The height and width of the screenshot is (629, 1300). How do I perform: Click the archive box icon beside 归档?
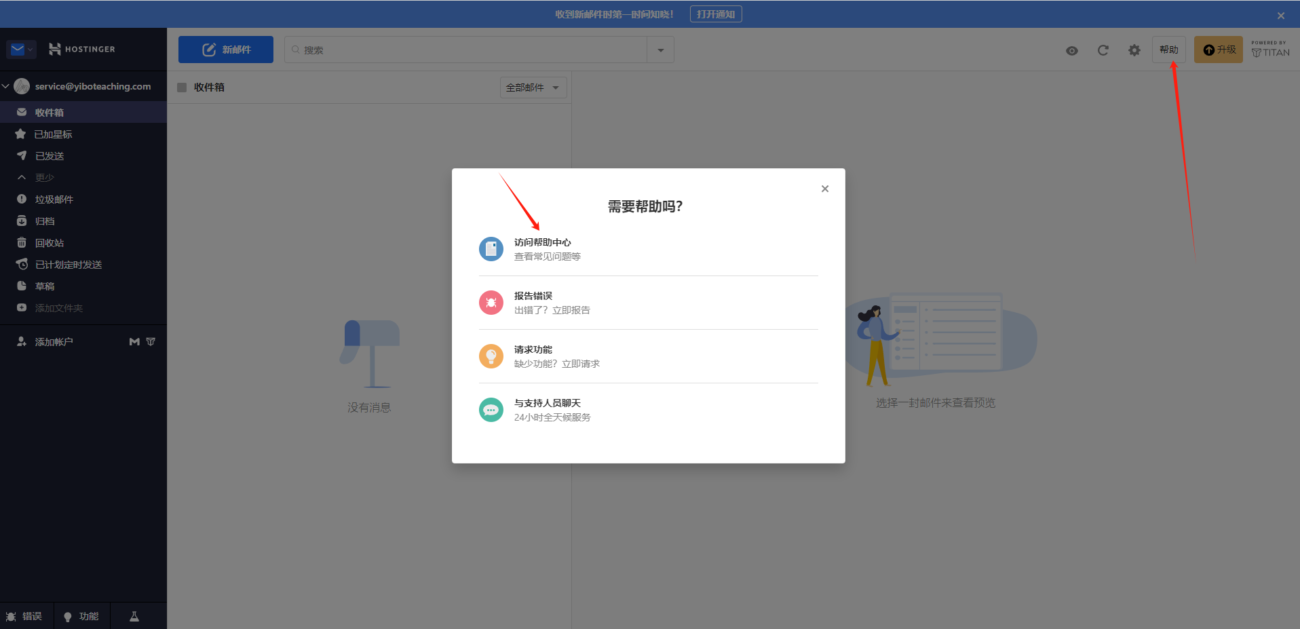tap(21, 221)
